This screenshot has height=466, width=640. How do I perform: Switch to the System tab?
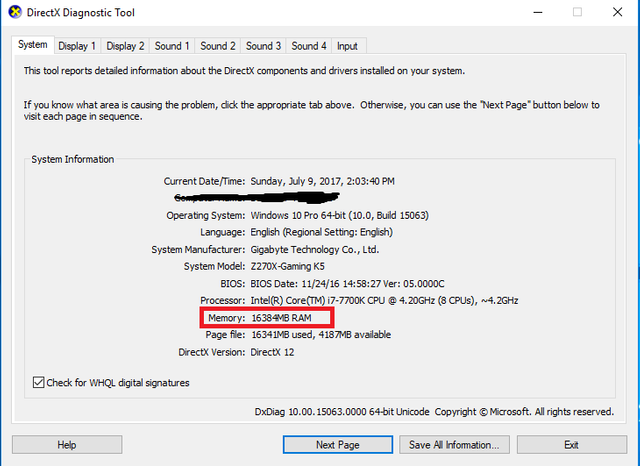point(32,45)
